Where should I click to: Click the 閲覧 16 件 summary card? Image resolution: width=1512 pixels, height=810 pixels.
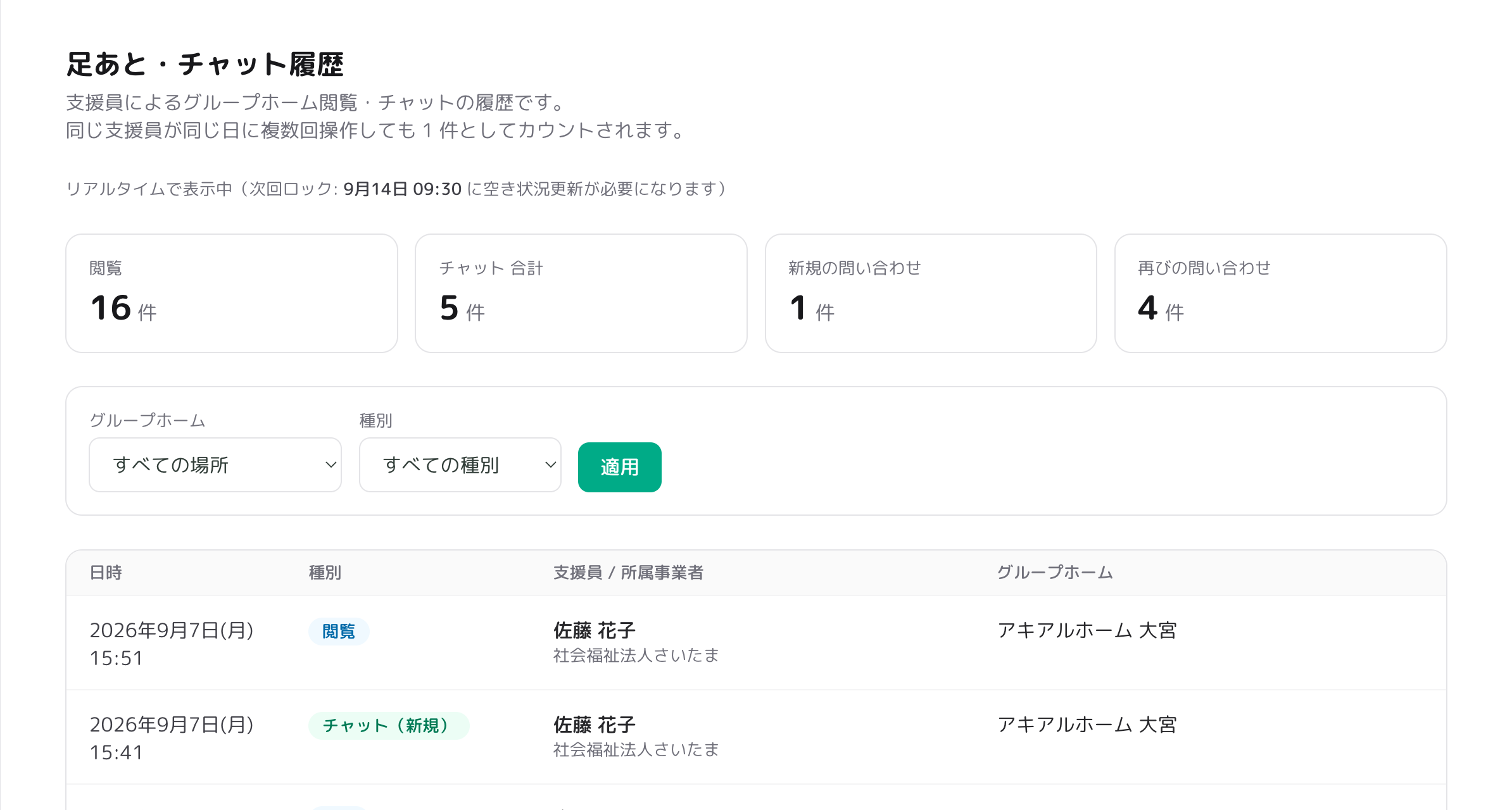click(x=232, y=293)
